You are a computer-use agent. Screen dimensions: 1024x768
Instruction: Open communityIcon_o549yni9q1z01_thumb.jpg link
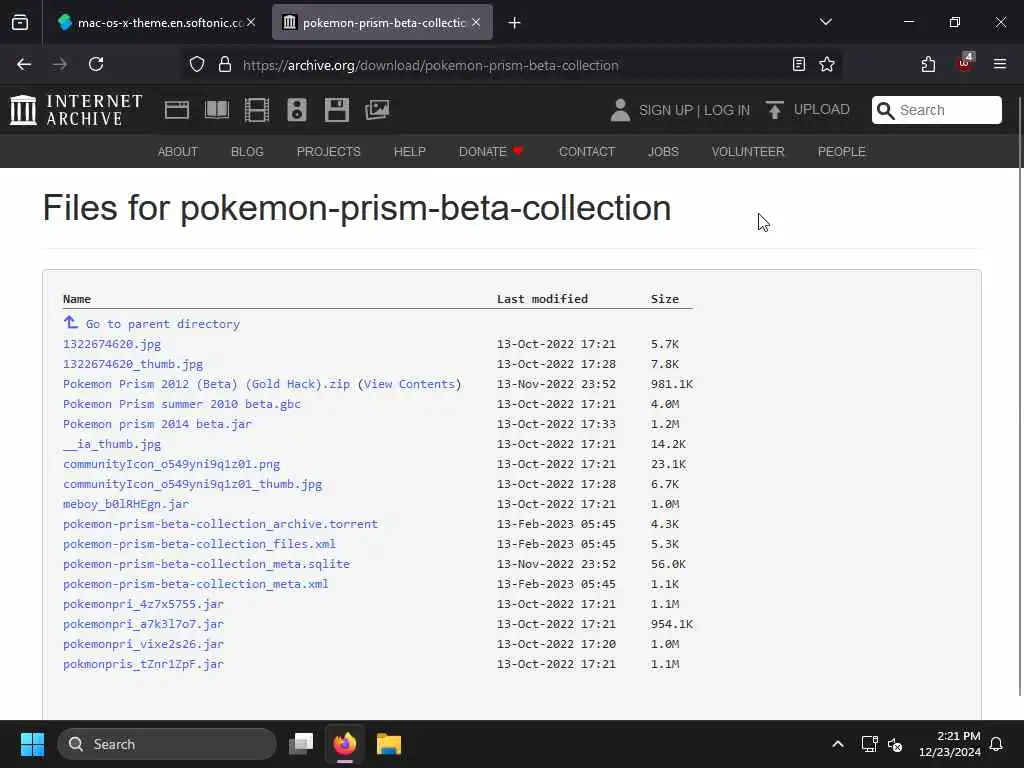click(193, 484)
